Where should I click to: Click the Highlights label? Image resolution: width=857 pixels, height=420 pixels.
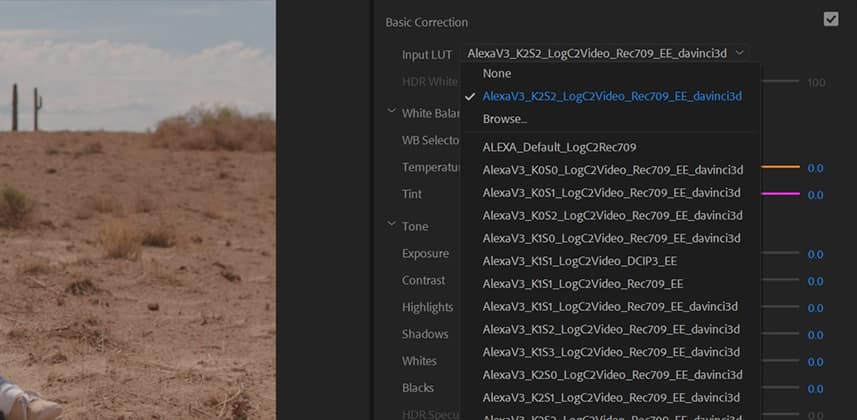(x=427, y=307)
